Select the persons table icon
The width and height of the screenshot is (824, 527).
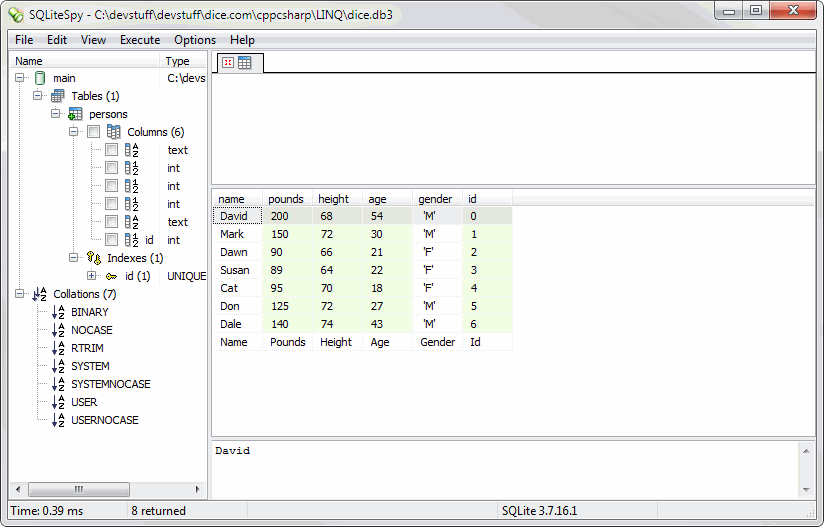coord(75,114)
